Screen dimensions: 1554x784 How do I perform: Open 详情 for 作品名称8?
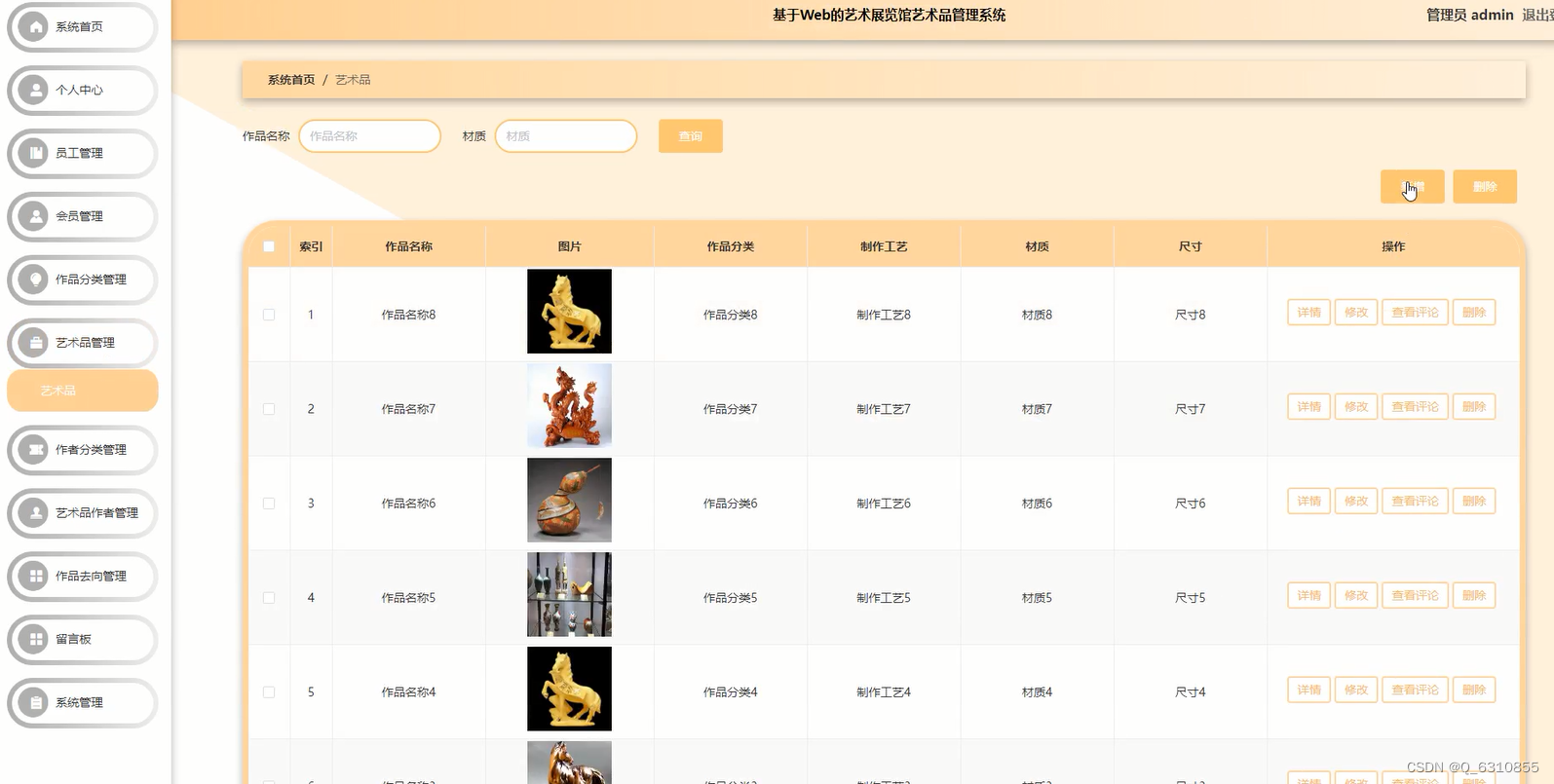tap(1308, 313)
